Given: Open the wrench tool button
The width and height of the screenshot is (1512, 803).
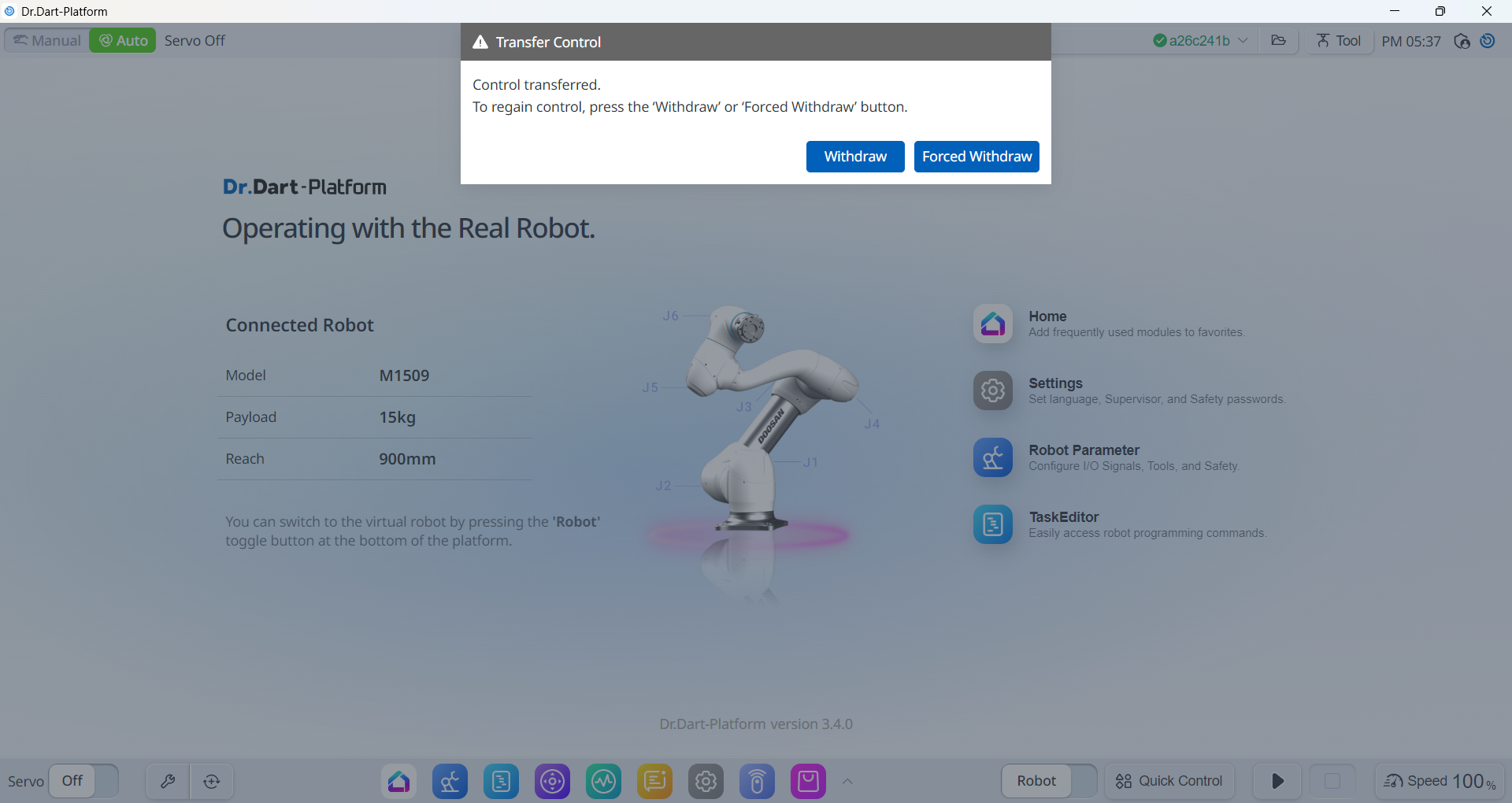Looking at the screenshot, I should (168, 781).
